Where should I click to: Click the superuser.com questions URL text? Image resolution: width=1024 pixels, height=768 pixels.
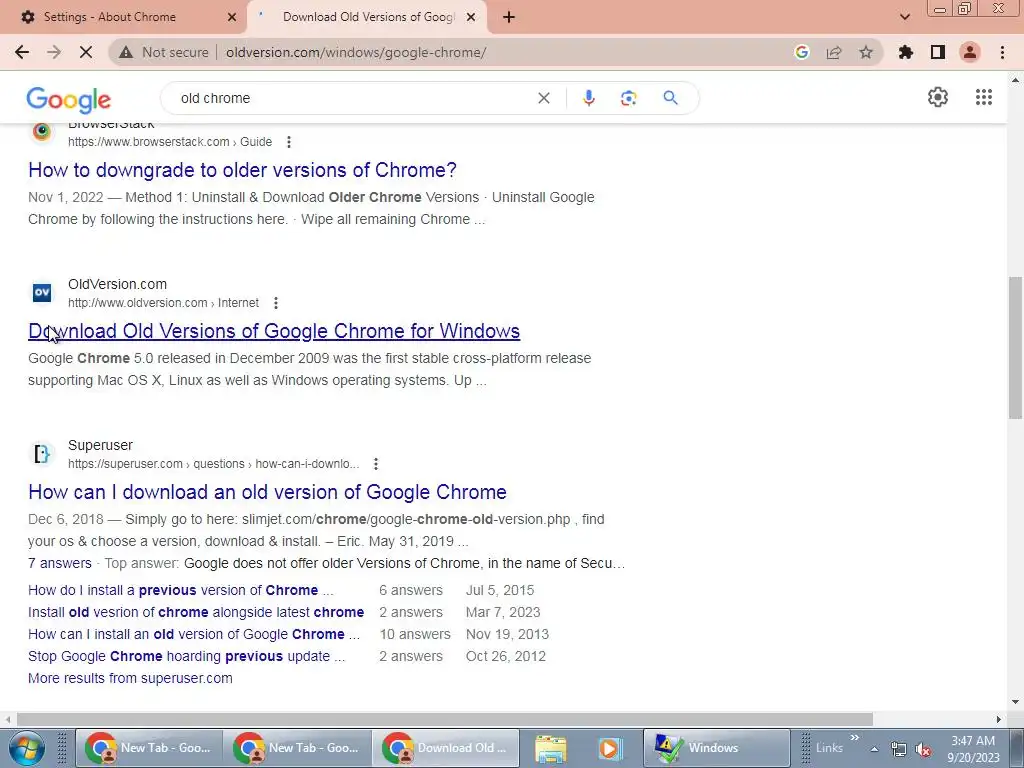pos(214,464)
